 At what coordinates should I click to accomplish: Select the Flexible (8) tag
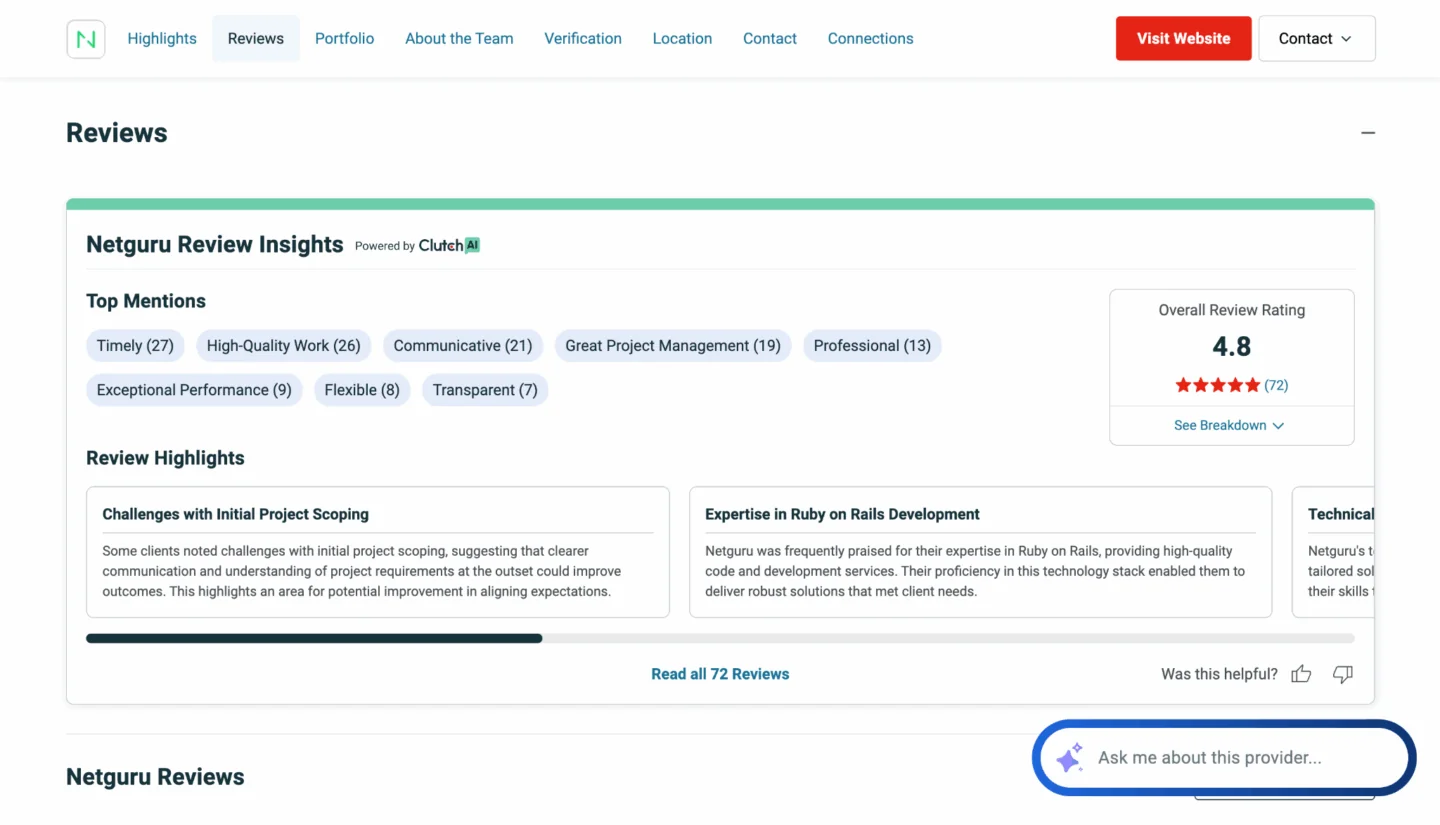(362, 390)
